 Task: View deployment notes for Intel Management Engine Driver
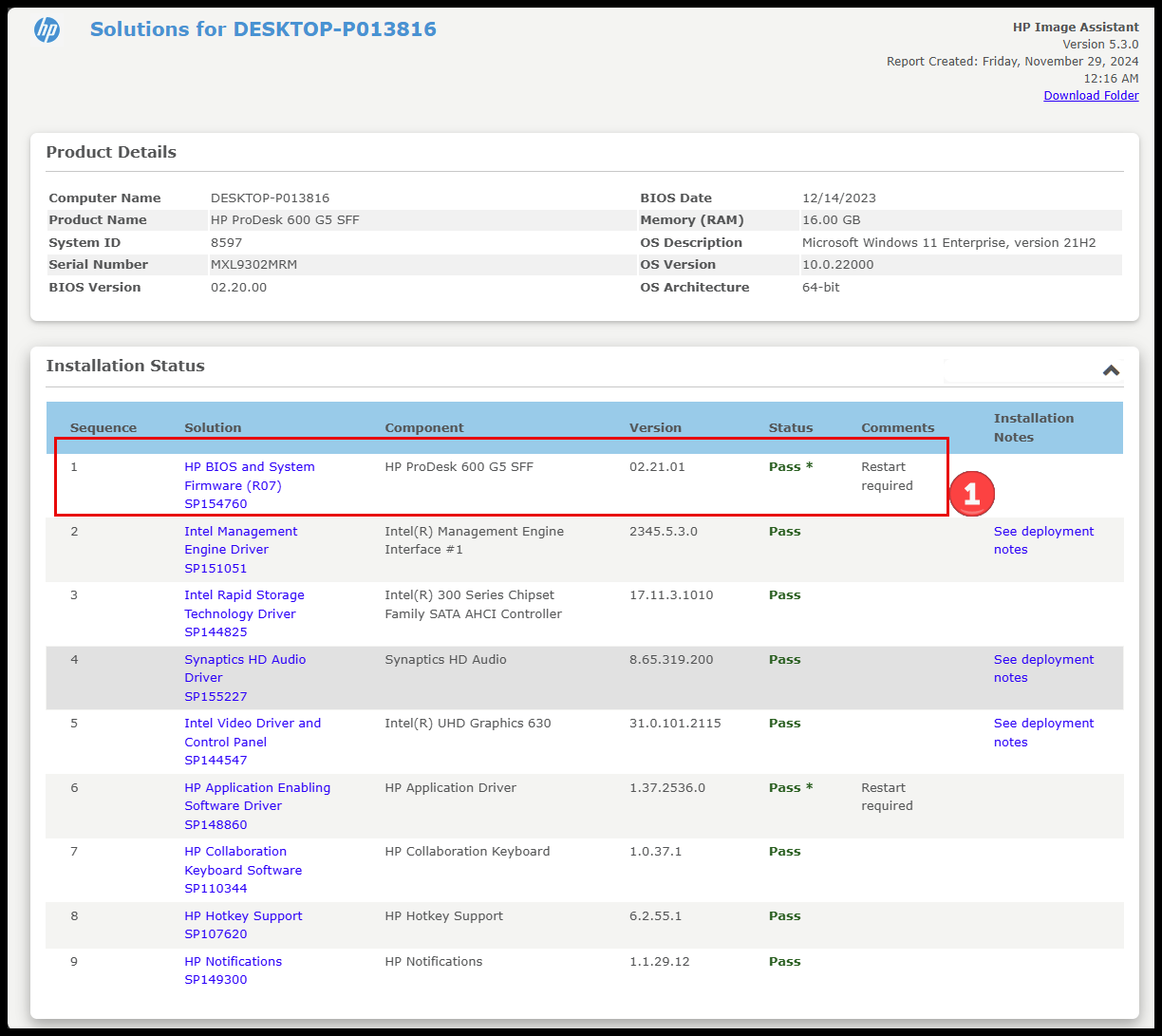(1043, 539)
